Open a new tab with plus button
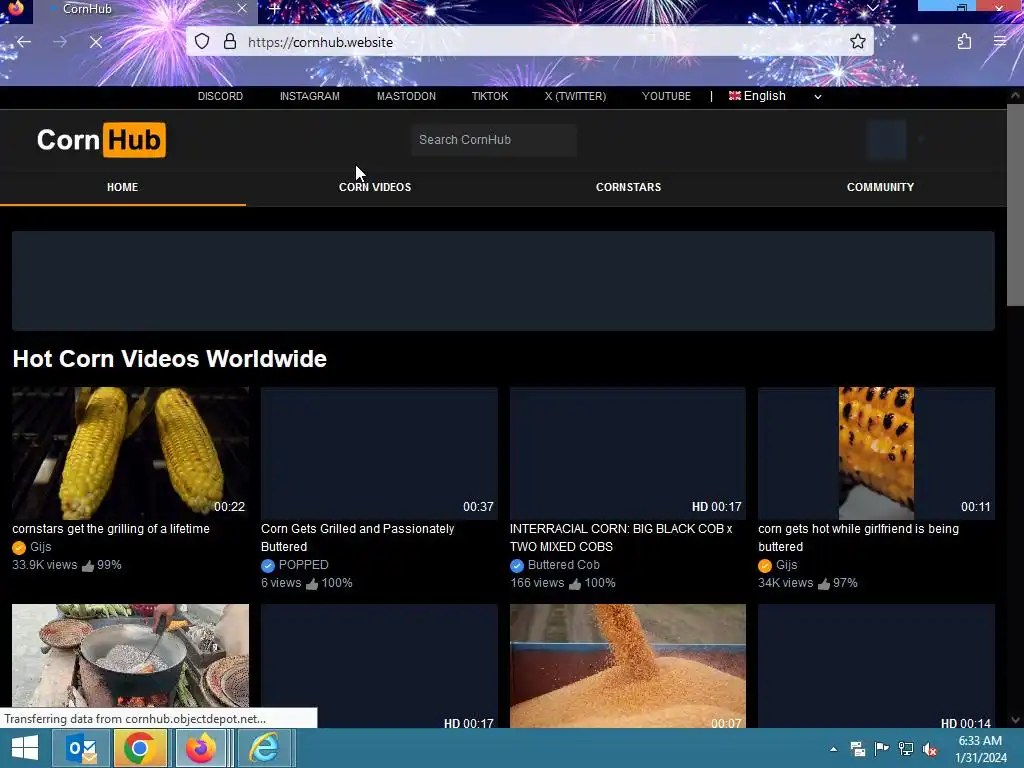 click(275, 9)
